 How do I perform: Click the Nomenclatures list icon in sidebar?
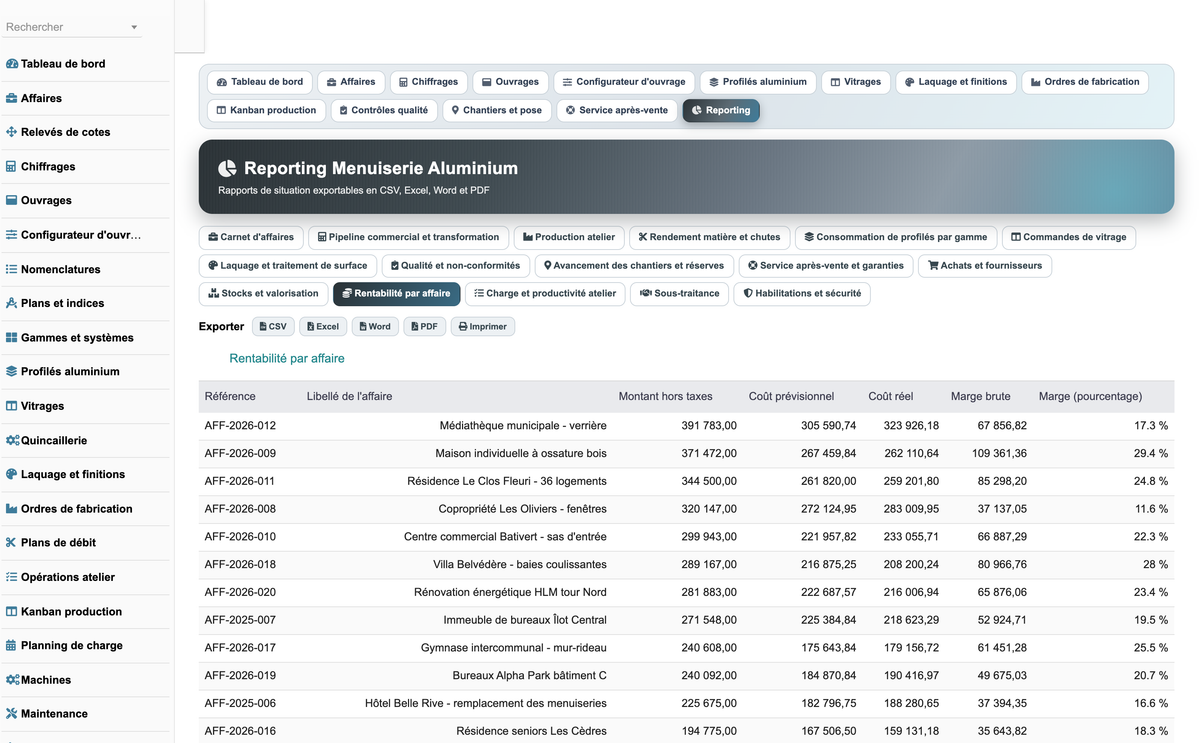(x=12, y=269)
